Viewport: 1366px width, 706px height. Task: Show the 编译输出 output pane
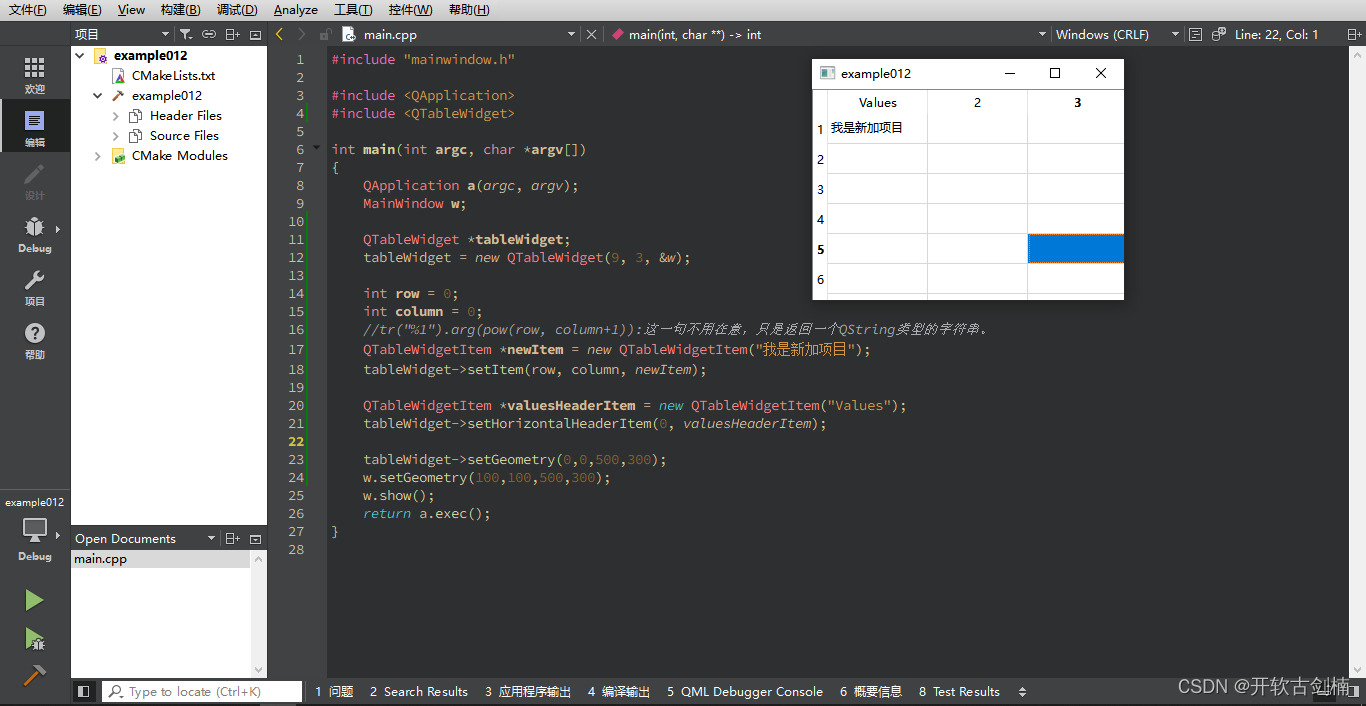coord(619,691)
